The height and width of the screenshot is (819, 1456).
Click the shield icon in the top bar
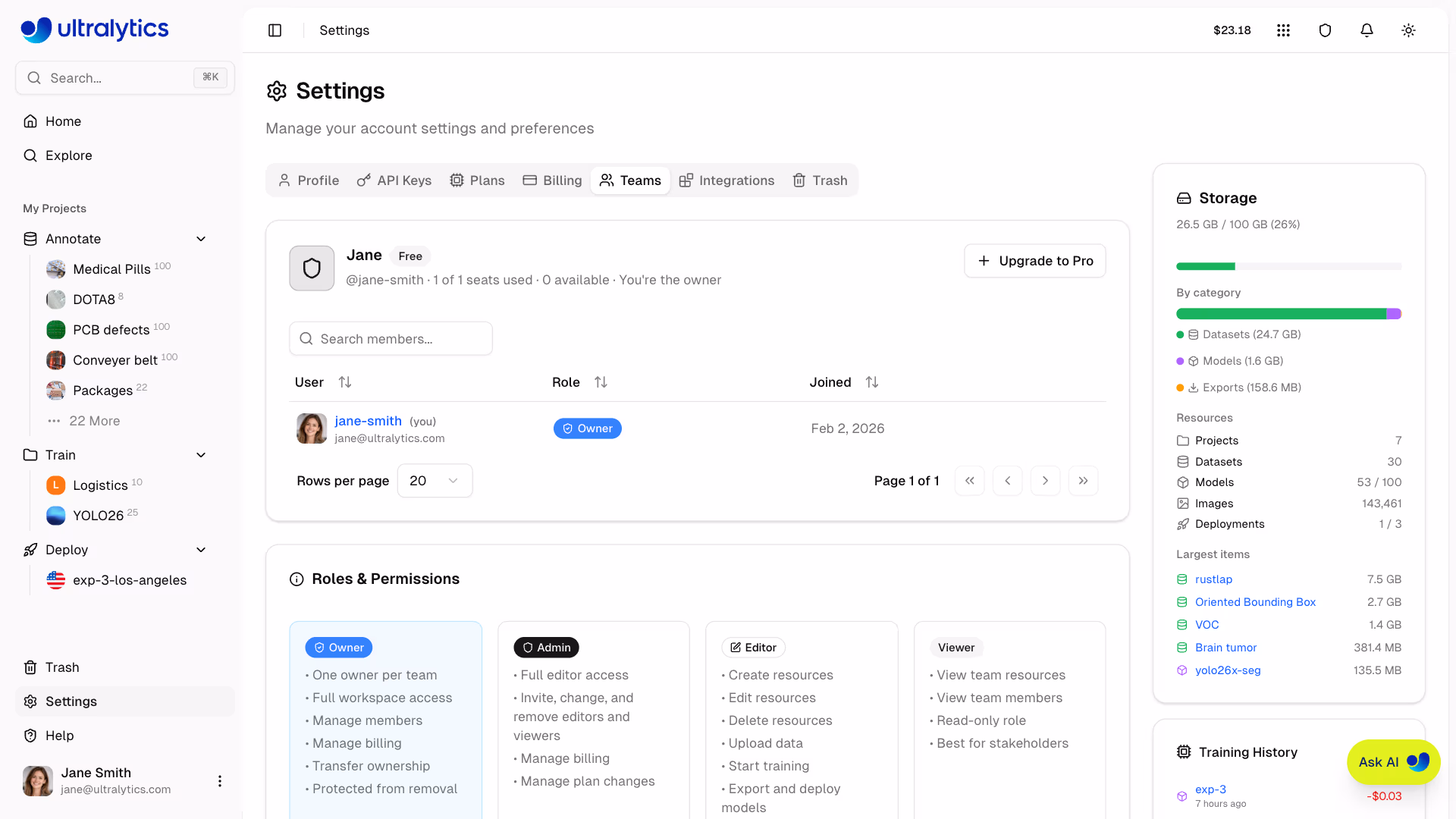1325,30
